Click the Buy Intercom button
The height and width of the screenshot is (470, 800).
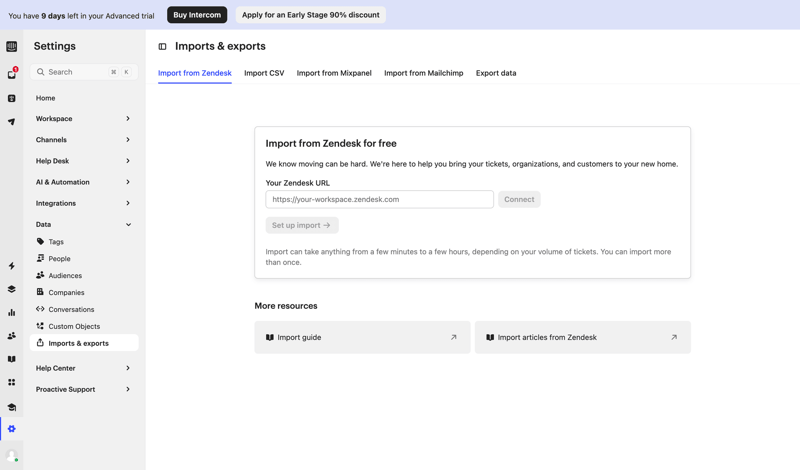pos(197,15)
